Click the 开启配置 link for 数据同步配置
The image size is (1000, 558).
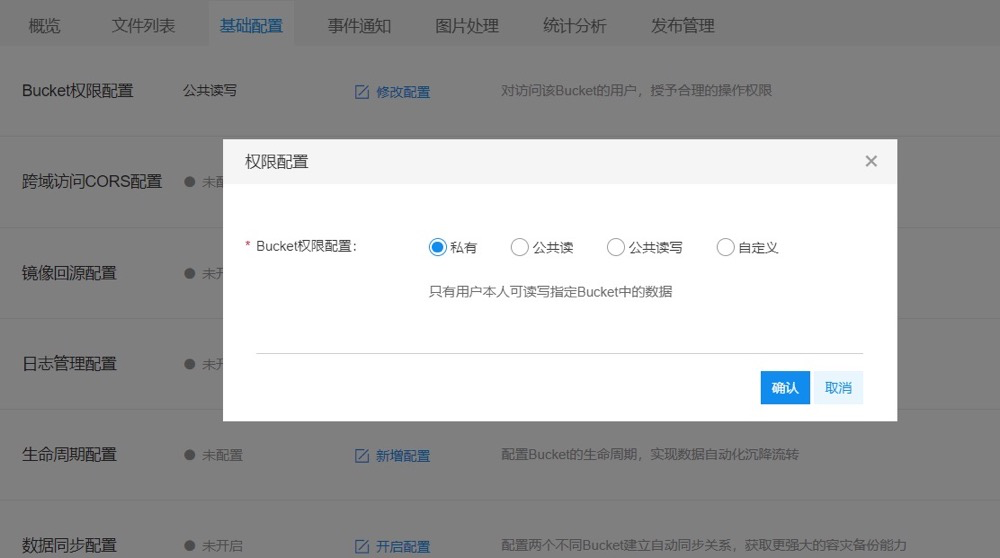point(403,547)
